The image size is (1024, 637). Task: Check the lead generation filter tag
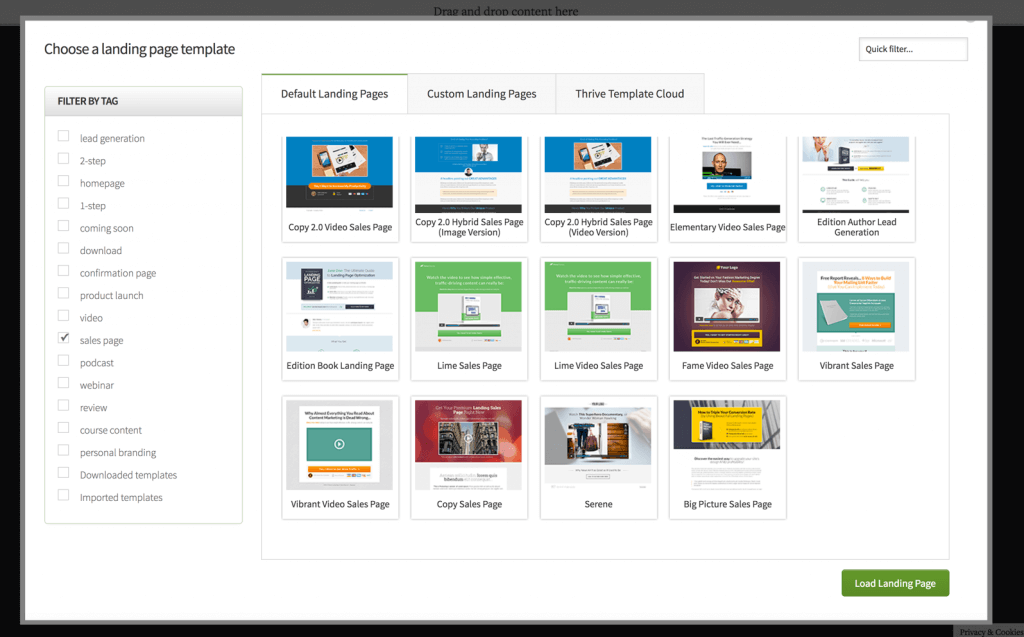pos(63,137)
